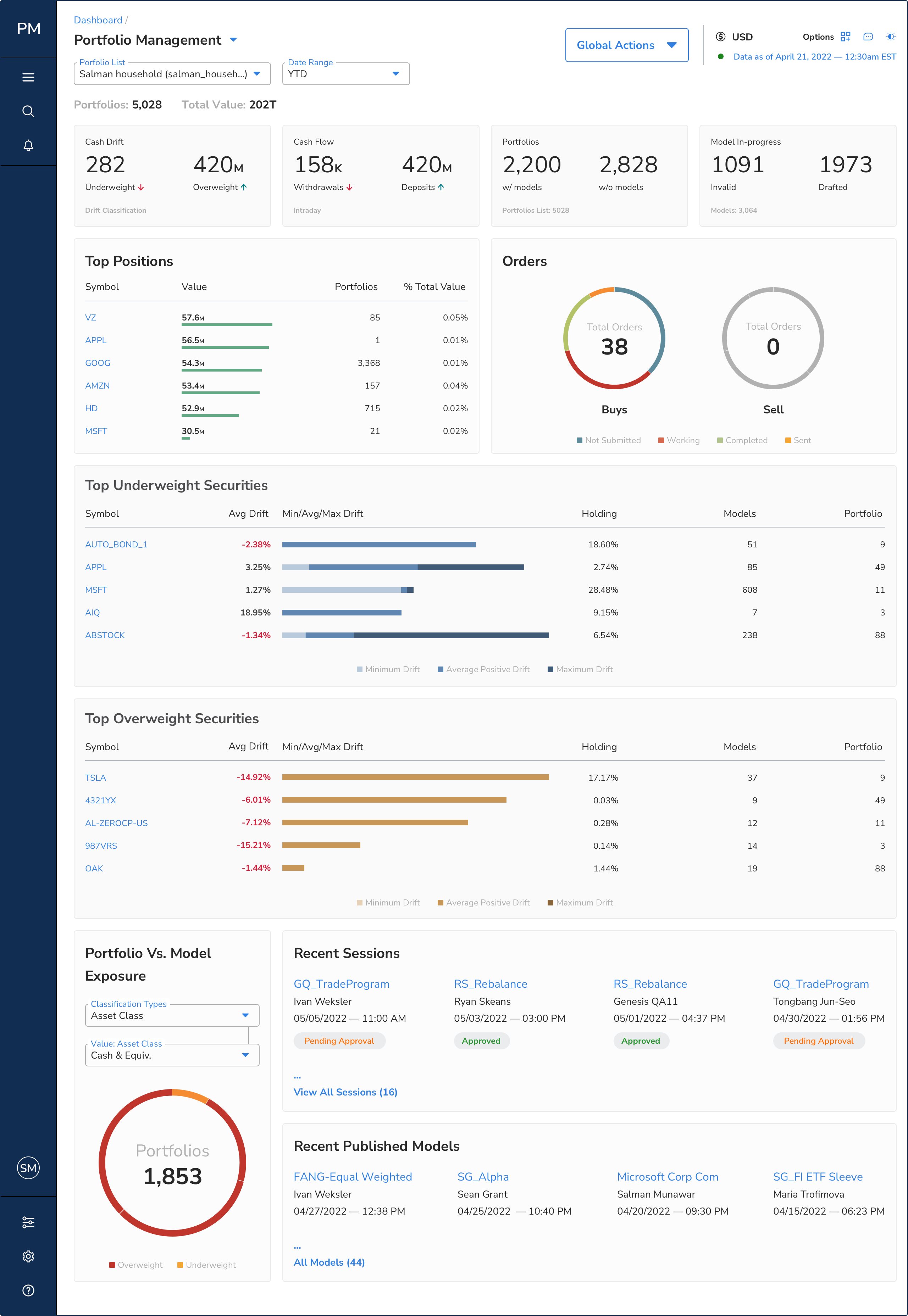Open HD in Top Positions

91,408
